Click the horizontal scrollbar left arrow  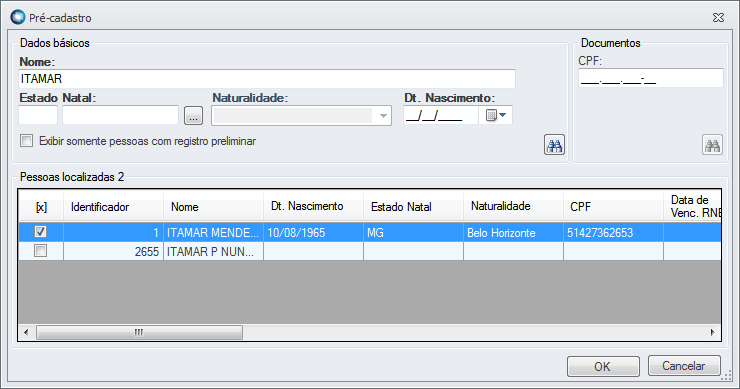pyautogui.click(x=26, y=332)
